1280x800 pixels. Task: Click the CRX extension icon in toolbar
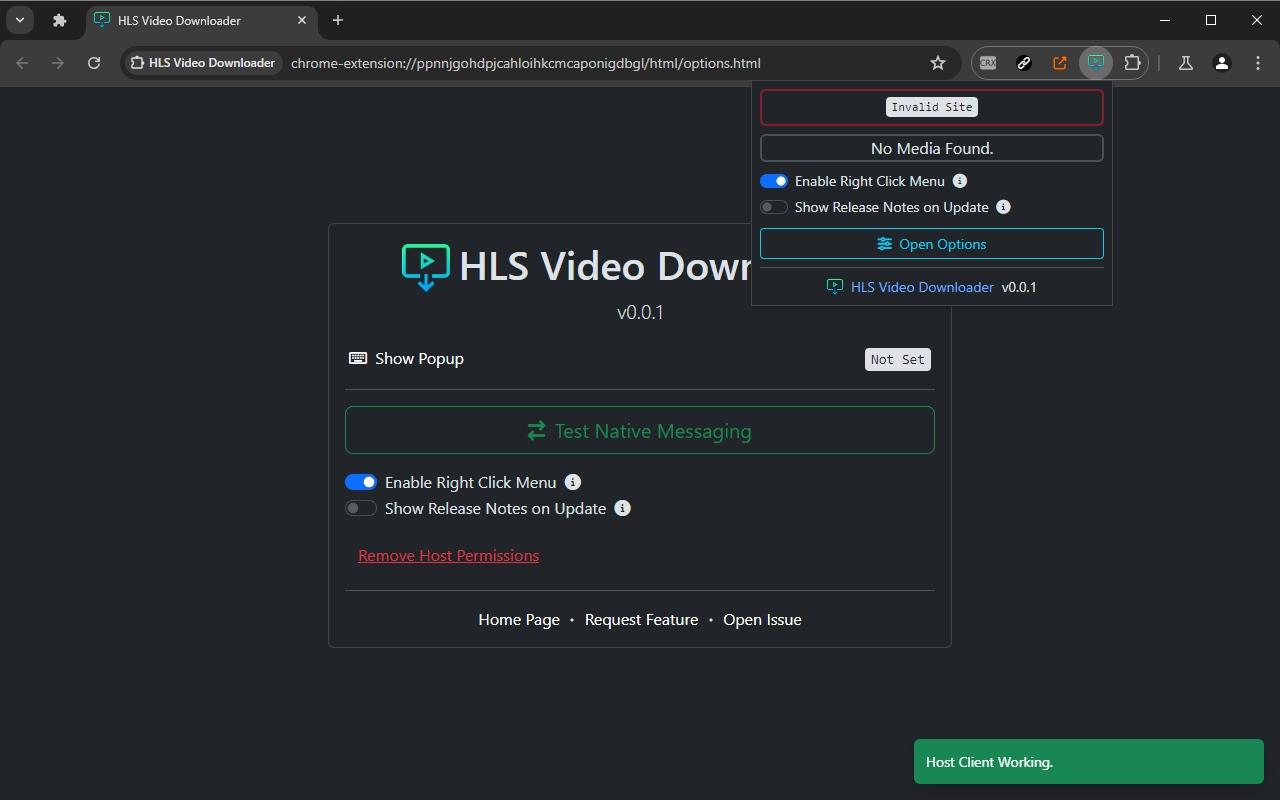coord(987,62)
